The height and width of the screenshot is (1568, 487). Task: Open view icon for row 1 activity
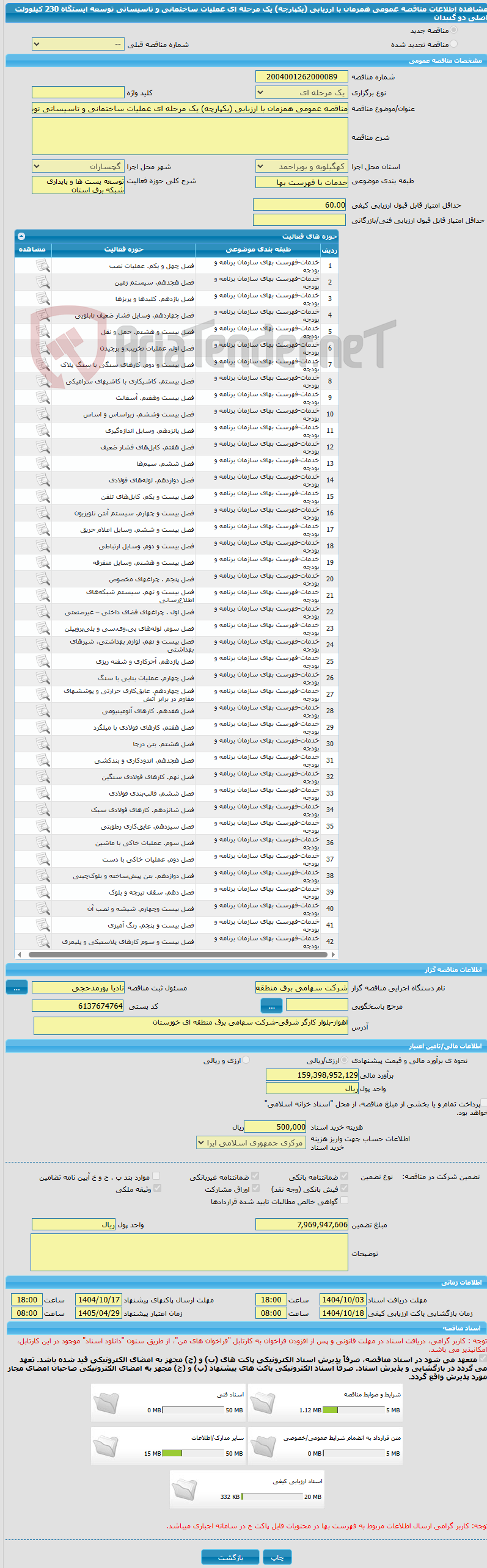click(x=42, y=266)
